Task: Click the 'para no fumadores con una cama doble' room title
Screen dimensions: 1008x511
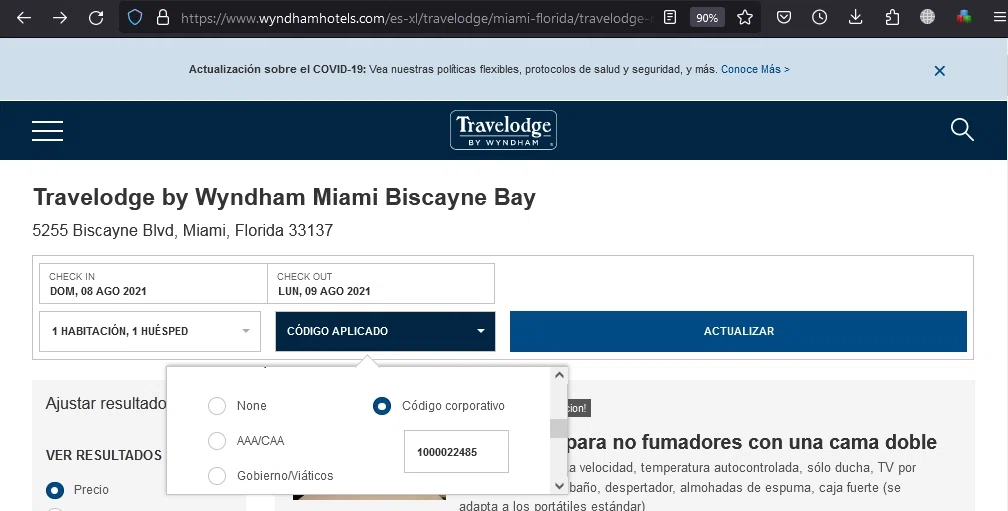Action: [752, 442]
